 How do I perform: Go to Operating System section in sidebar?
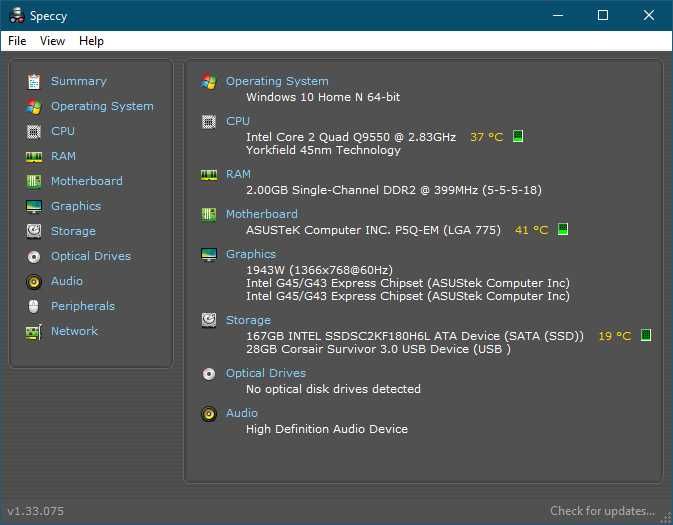pyautogui.click(x=102, y=106)
